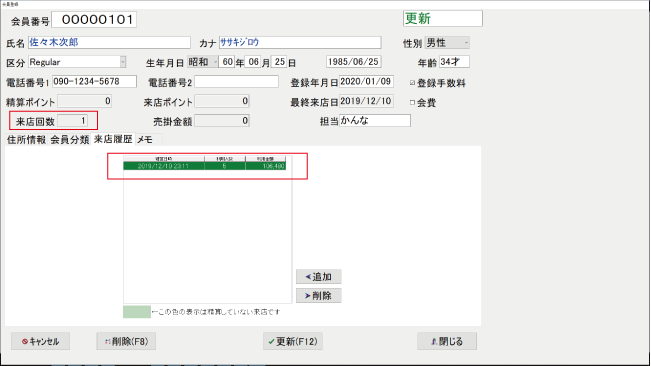The image size is (651, 366).
Task: Click the 閉じる button
Action: tap(447, 341)
